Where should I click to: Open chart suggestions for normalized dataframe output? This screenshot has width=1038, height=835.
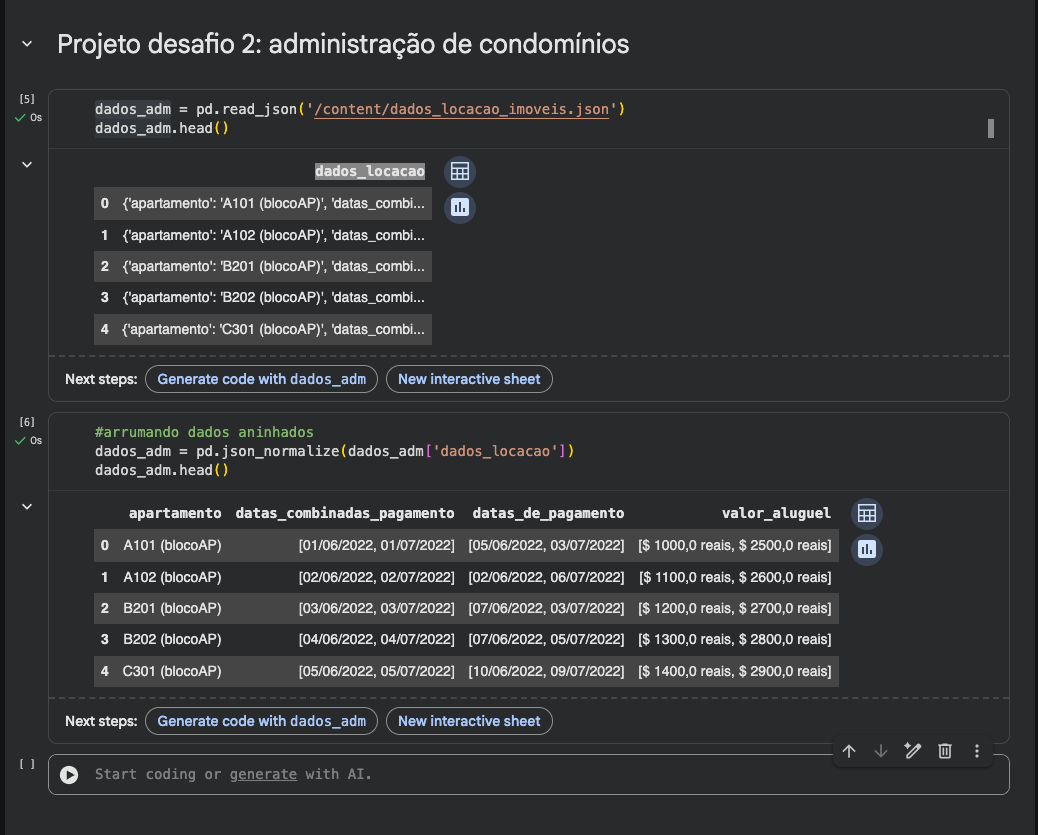[866, 549]
